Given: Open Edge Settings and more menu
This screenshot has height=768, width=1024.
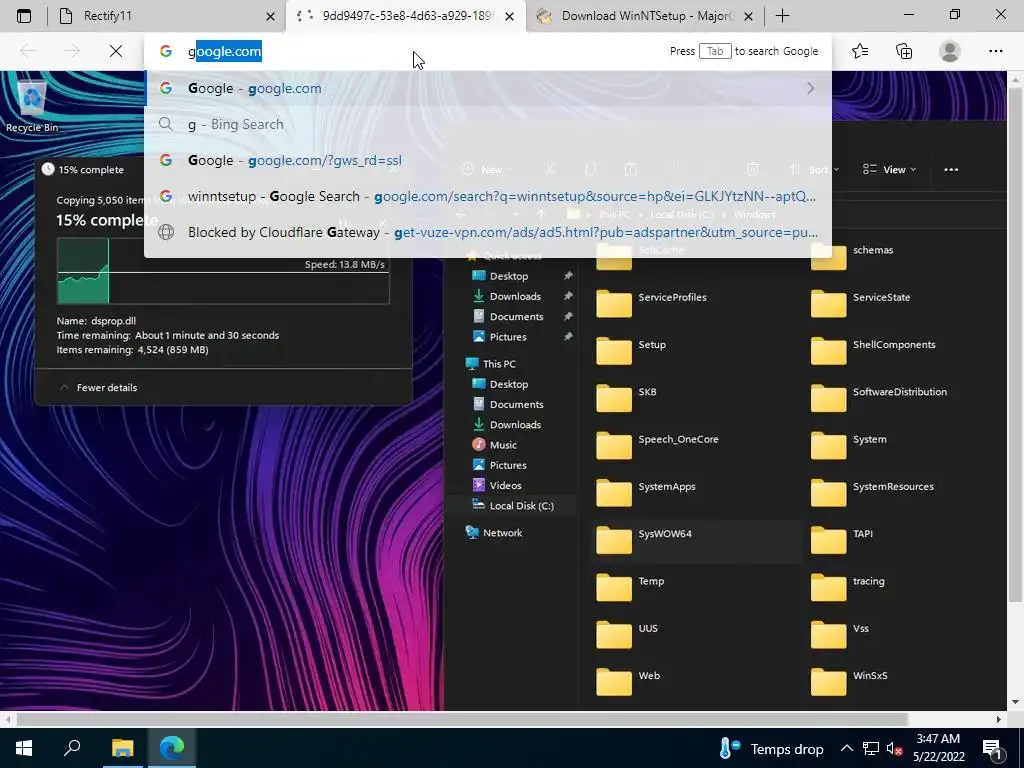Looking at the screenshot, I should point(995,51).
